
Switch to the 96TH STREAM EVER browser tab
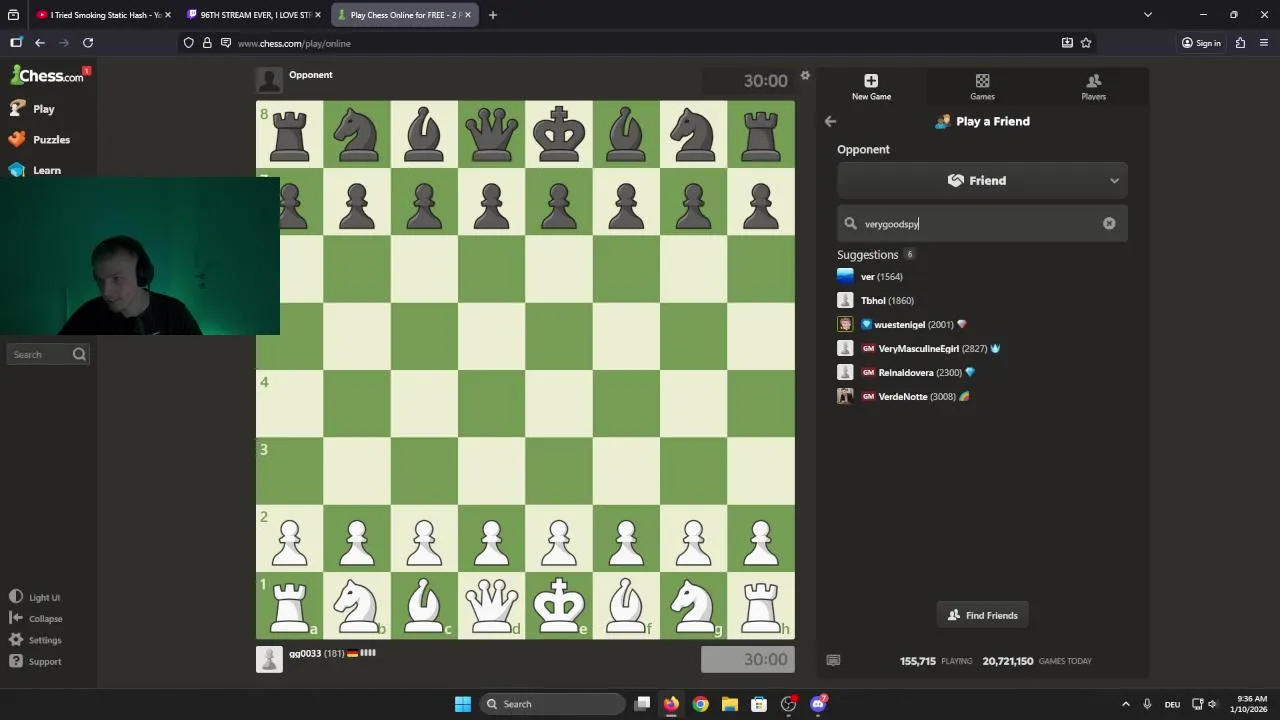pos(254,15)
